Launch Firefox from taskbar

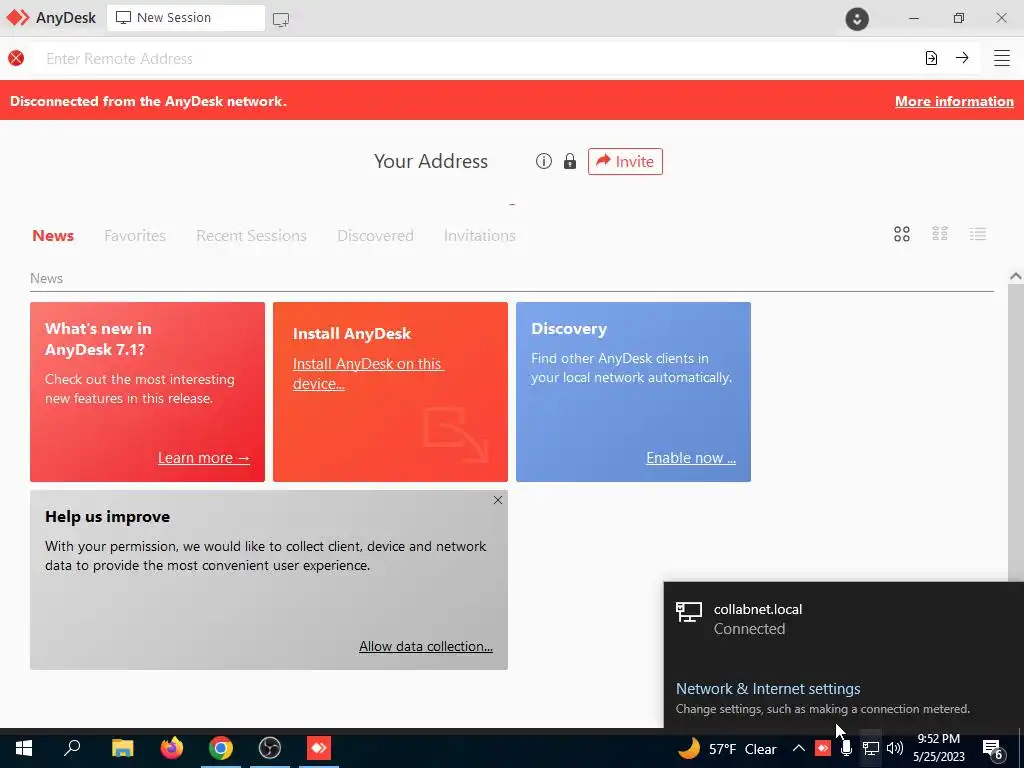[x=172, y=748]
